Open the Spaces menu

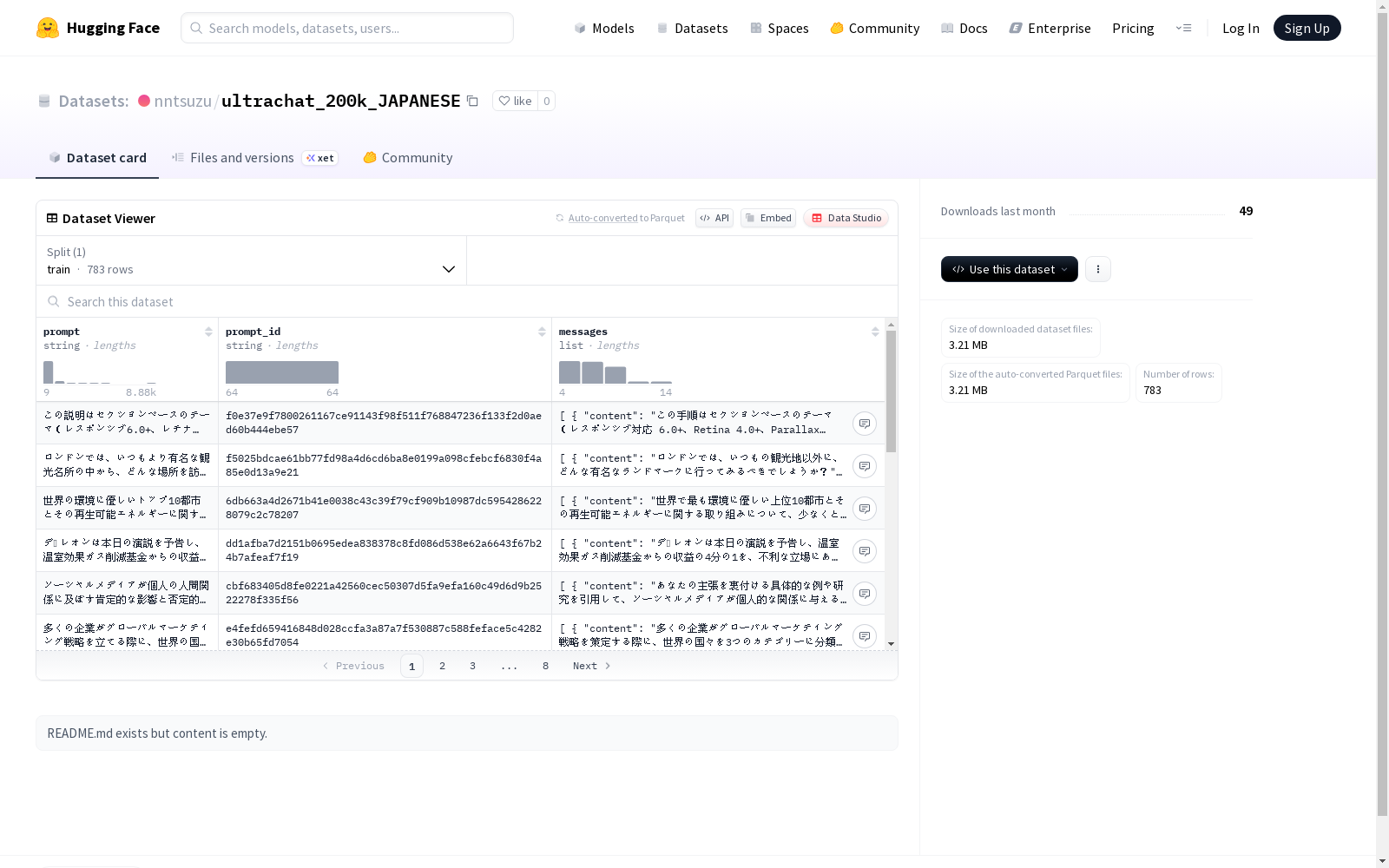[x=780, y=28]
